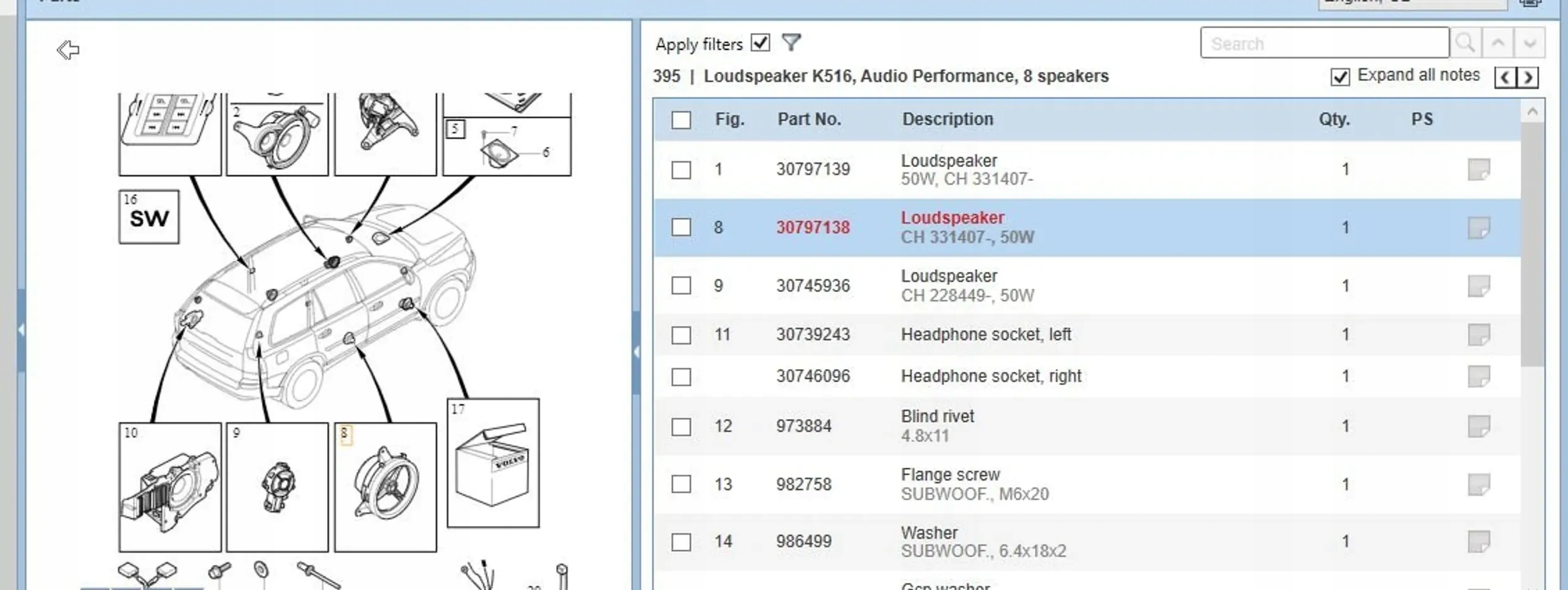
Task: Check the box for Washer 986499
Action: coord(681,542)
